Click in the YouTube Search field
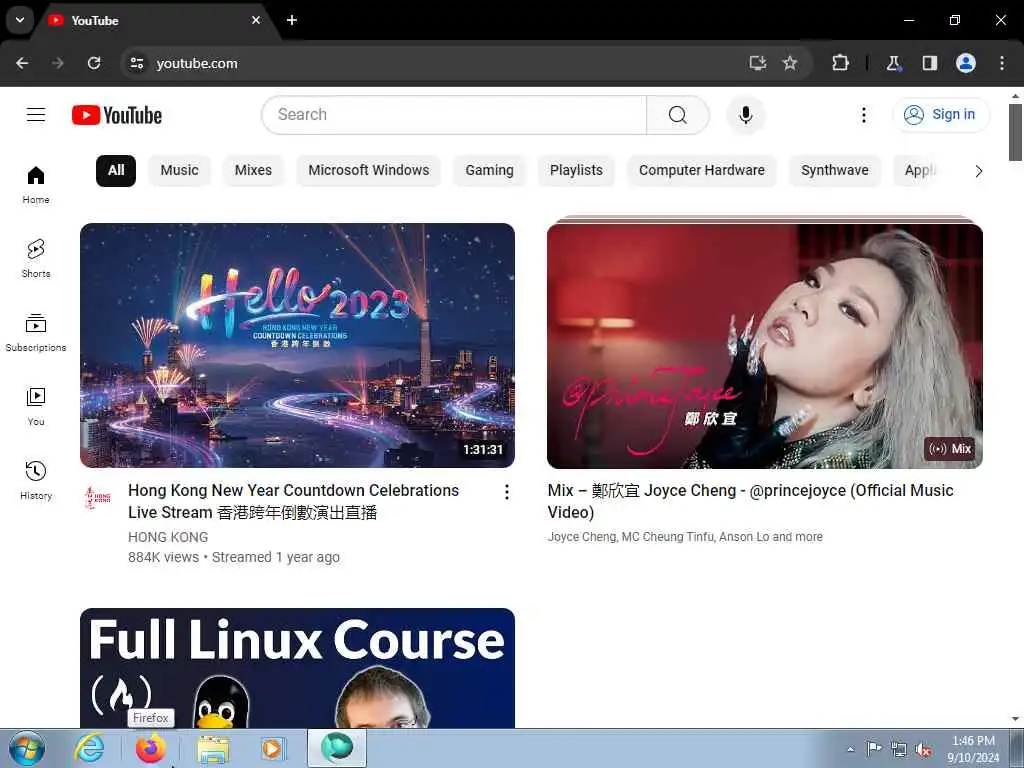Screen dimensions: 1024x768 coord(454,115)
